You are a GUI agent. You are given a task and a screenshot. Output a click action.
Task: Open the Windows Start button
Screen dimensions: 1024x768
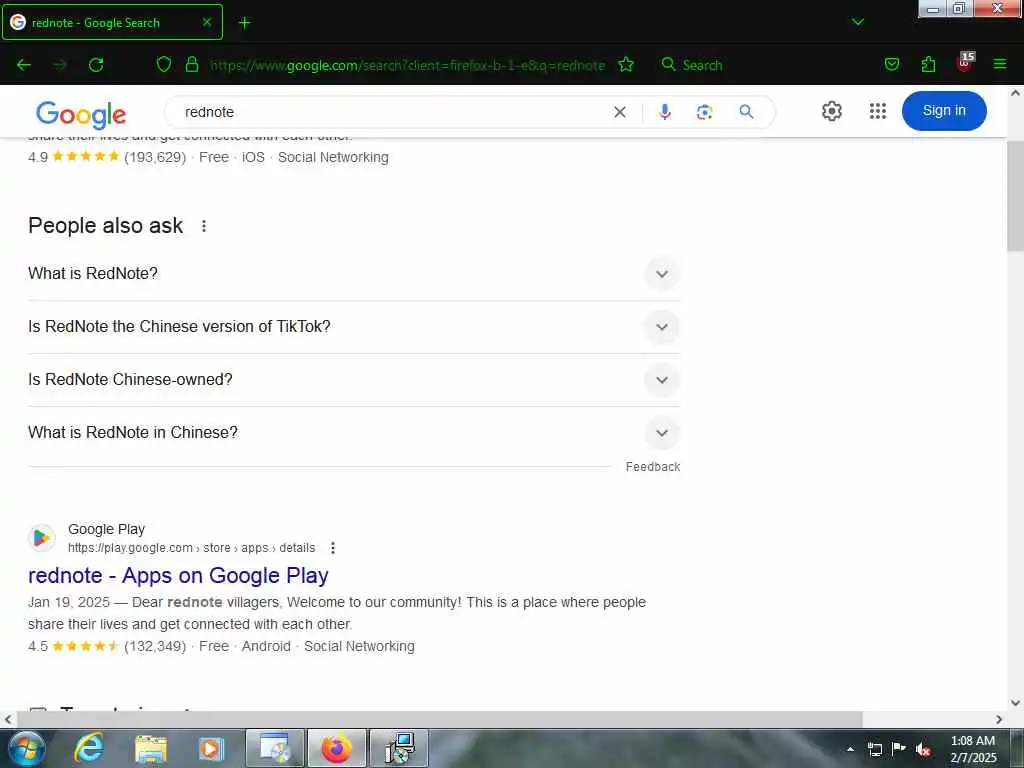click(x=25, y=748)
